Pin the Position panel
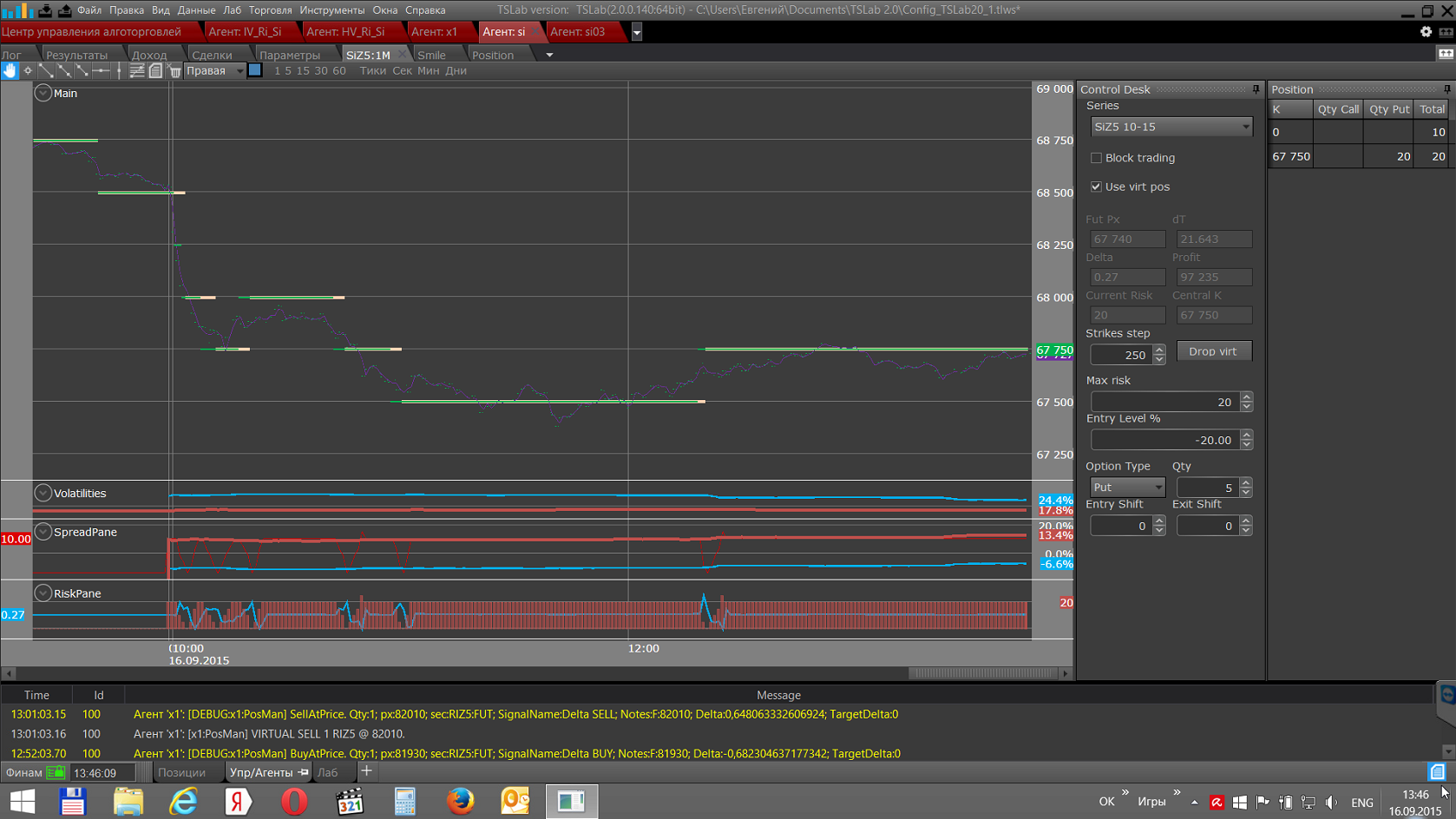This screenshot has width=1456, height=819. coord(1446,89)
